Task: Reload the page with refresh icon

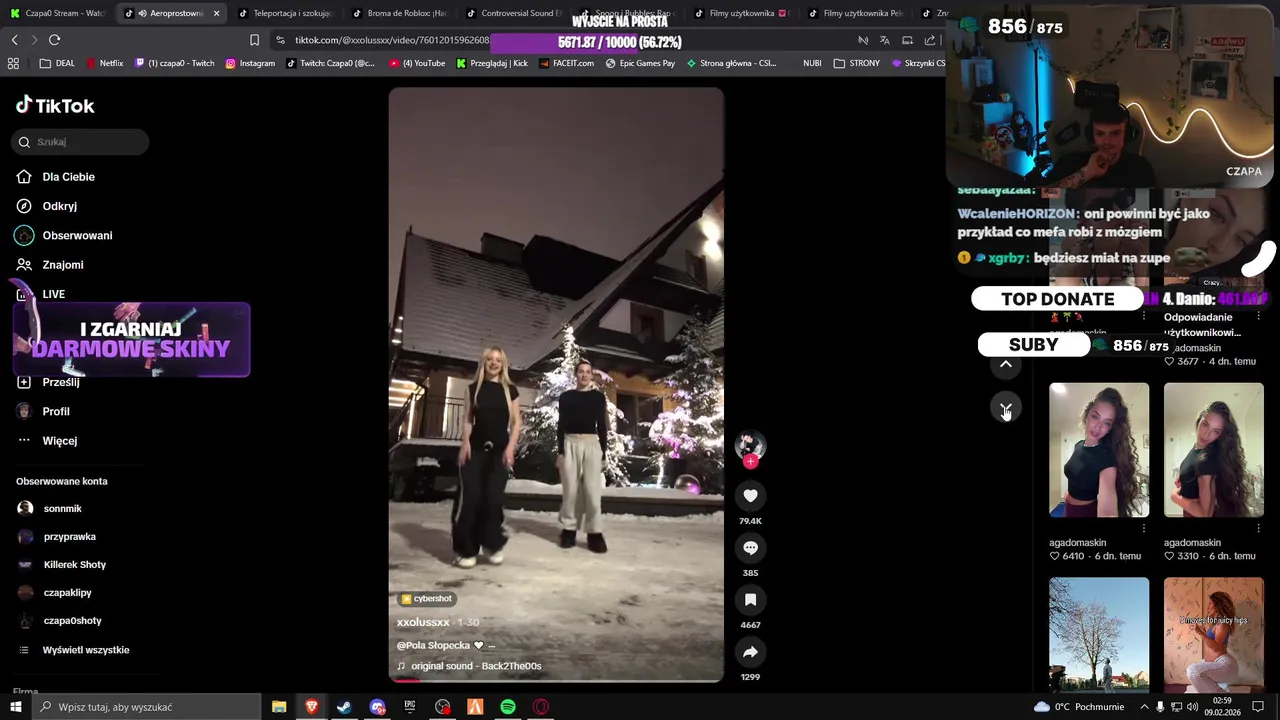Action: (x=54, y=40)
